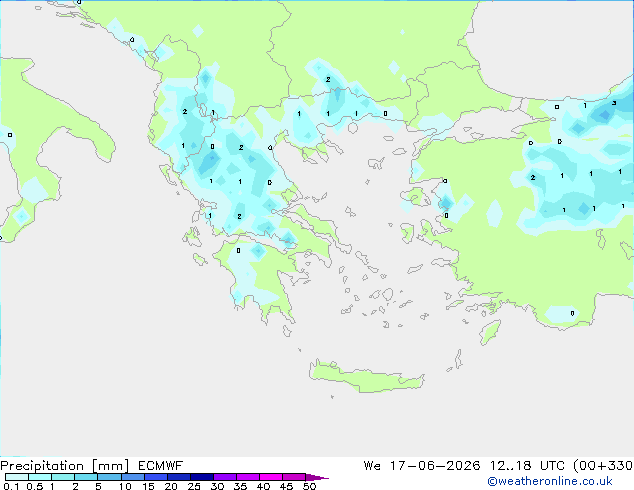The image size is (634, 490).
Task: Click the legend label 0.1
Action: pos(11,486)
